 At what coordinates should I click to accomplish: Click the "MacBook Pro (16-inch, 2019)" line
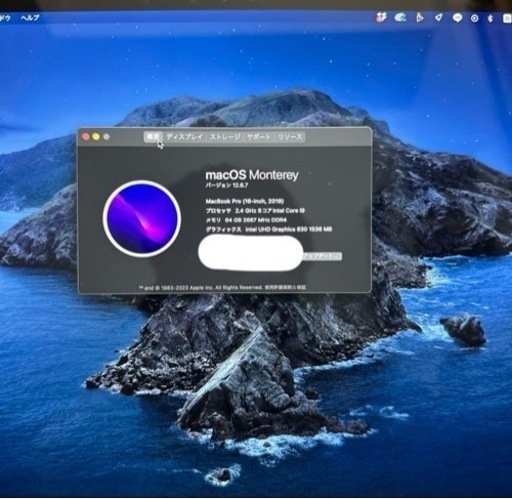tap(245, 201)
